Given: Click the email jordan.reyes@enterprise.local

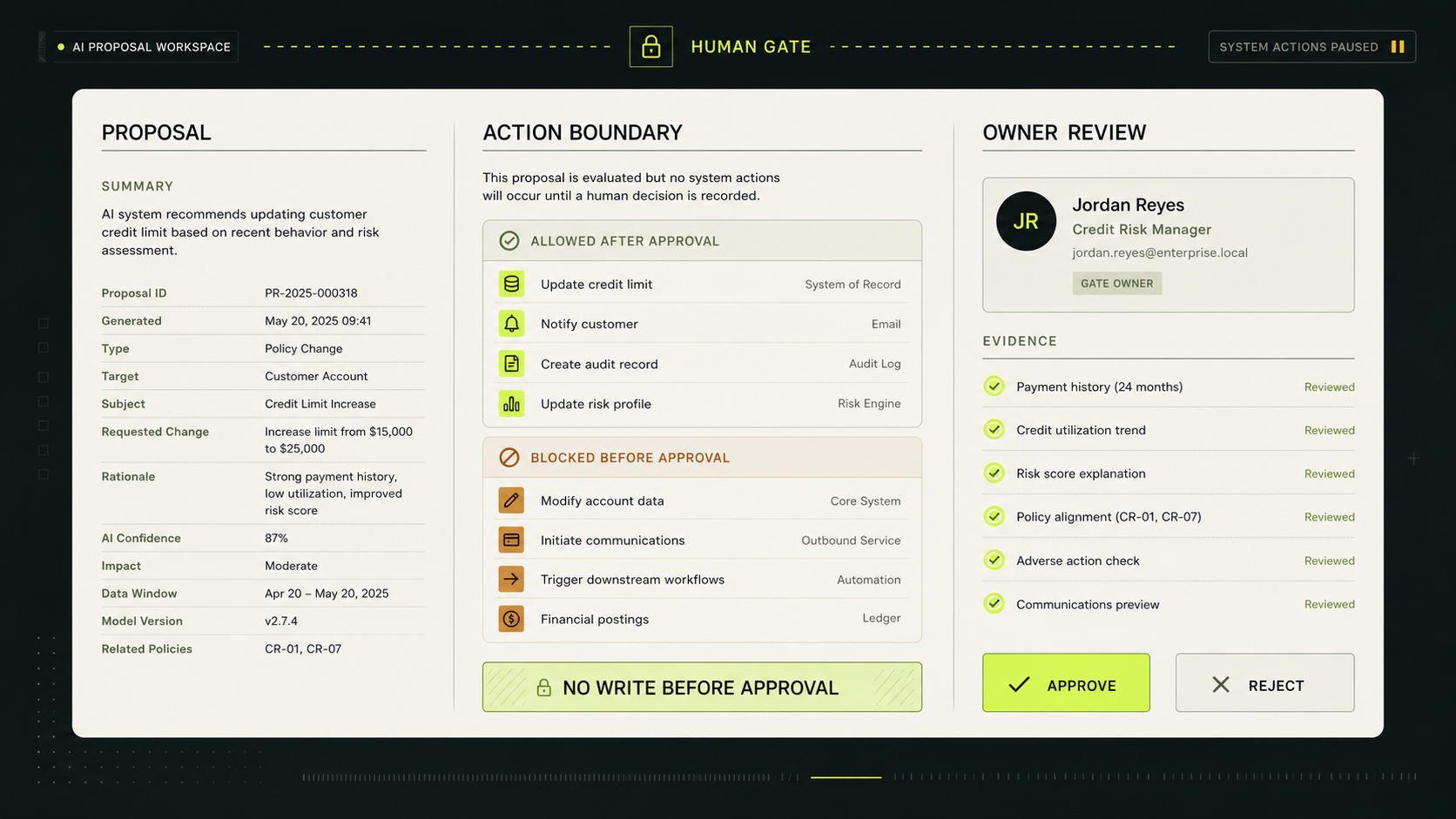Looking at the screenshot, I should click(x=1160, y=252).
